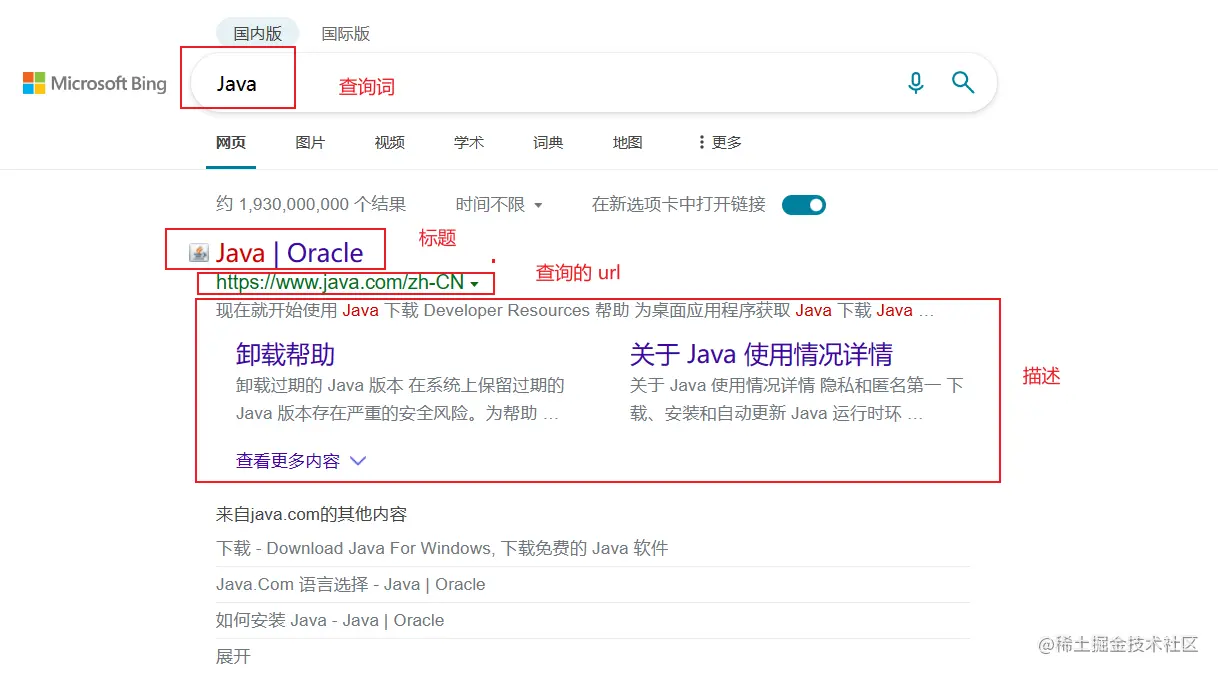Expand the arrow next to java.com URL
The height and width of the screenshot is (674, 1218).
(475, 285)
